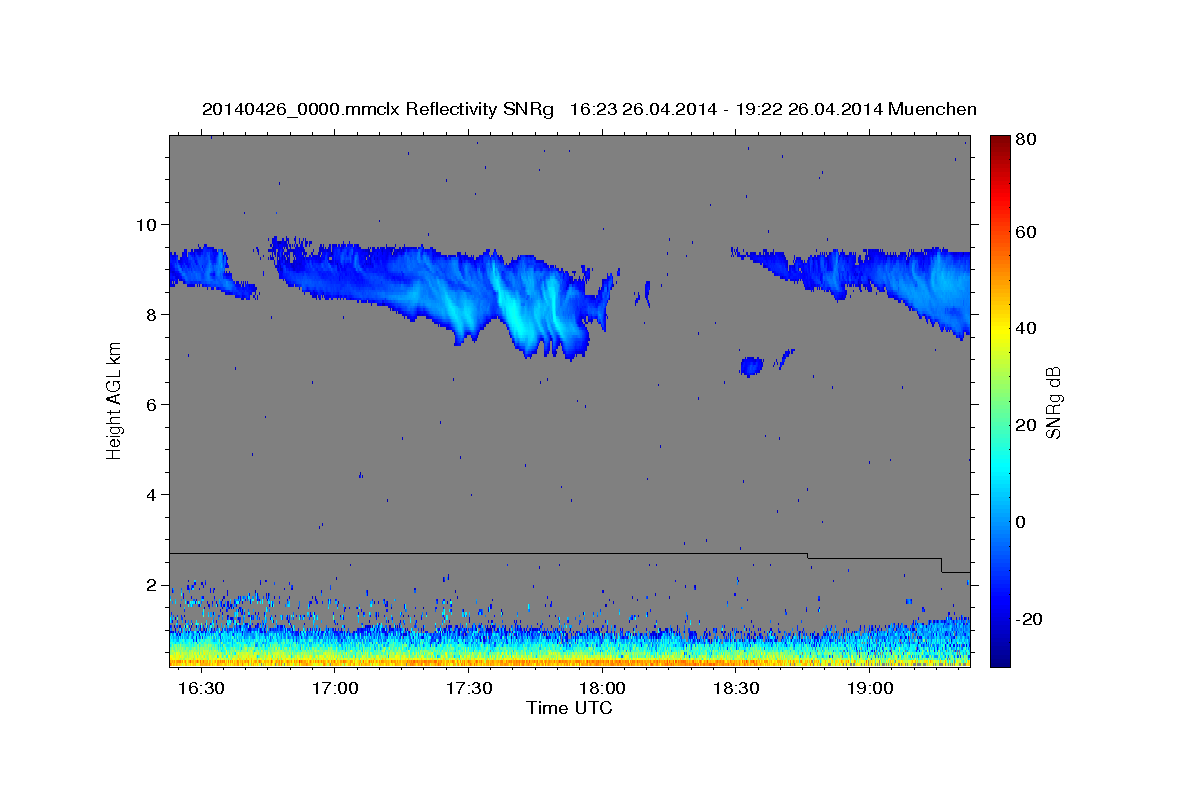Click the black step line drop near 19:16
The width and height of the screenshot is (1200, 800).
click(x=942, y=565)
